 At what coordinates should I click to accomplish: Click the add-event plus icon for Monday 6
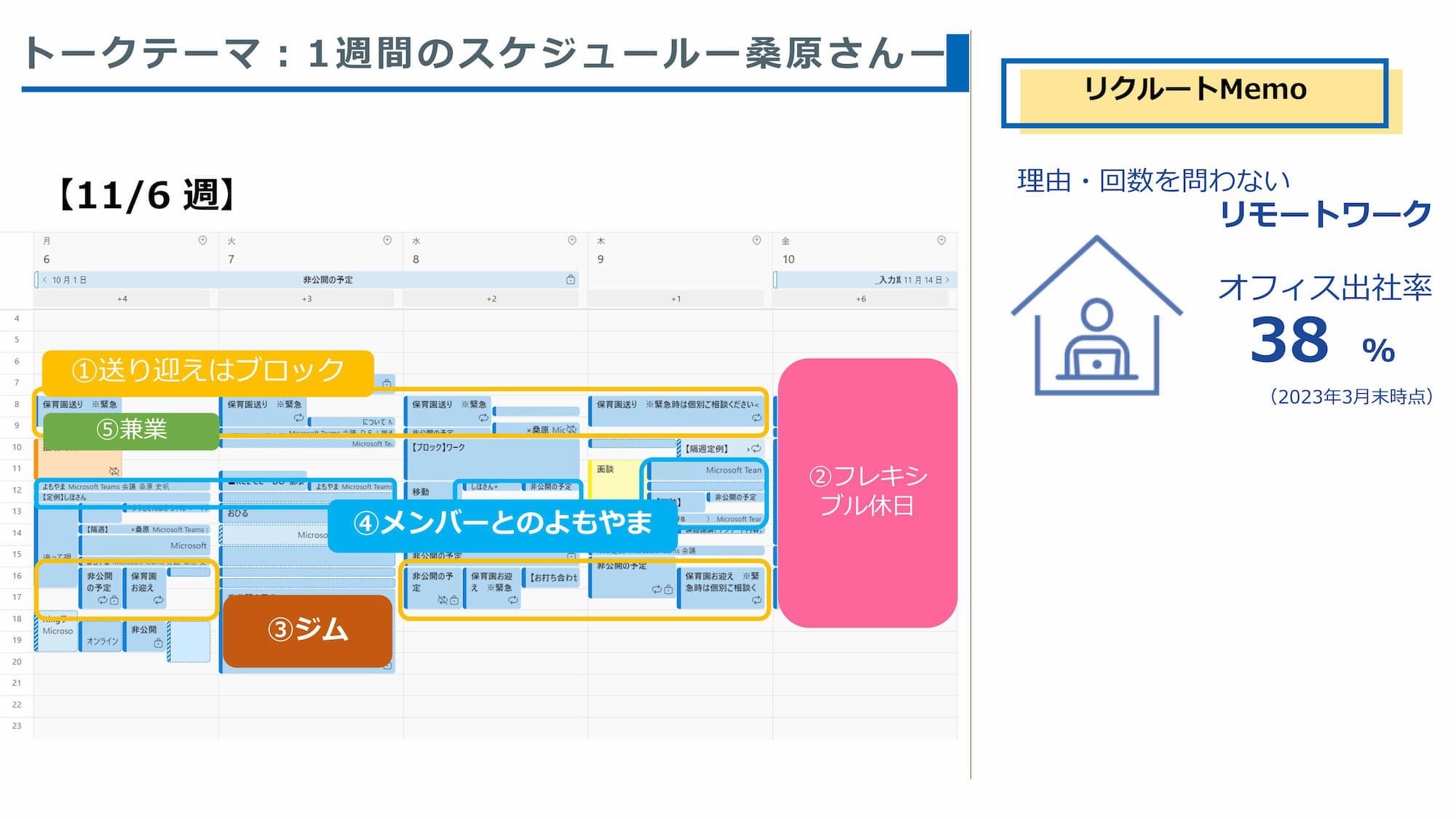point(202,240)
